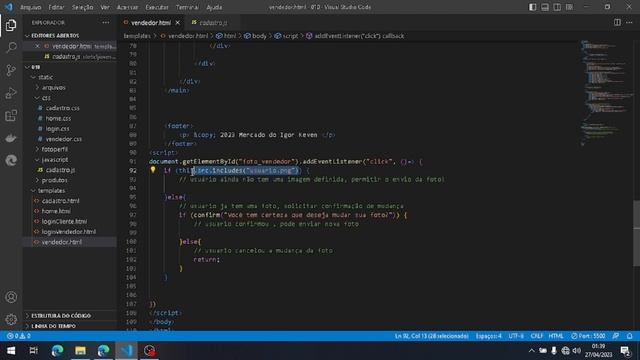
Task: Change indentation Espaços: 4
Action: pyautogui.click(x=488, y=336)
